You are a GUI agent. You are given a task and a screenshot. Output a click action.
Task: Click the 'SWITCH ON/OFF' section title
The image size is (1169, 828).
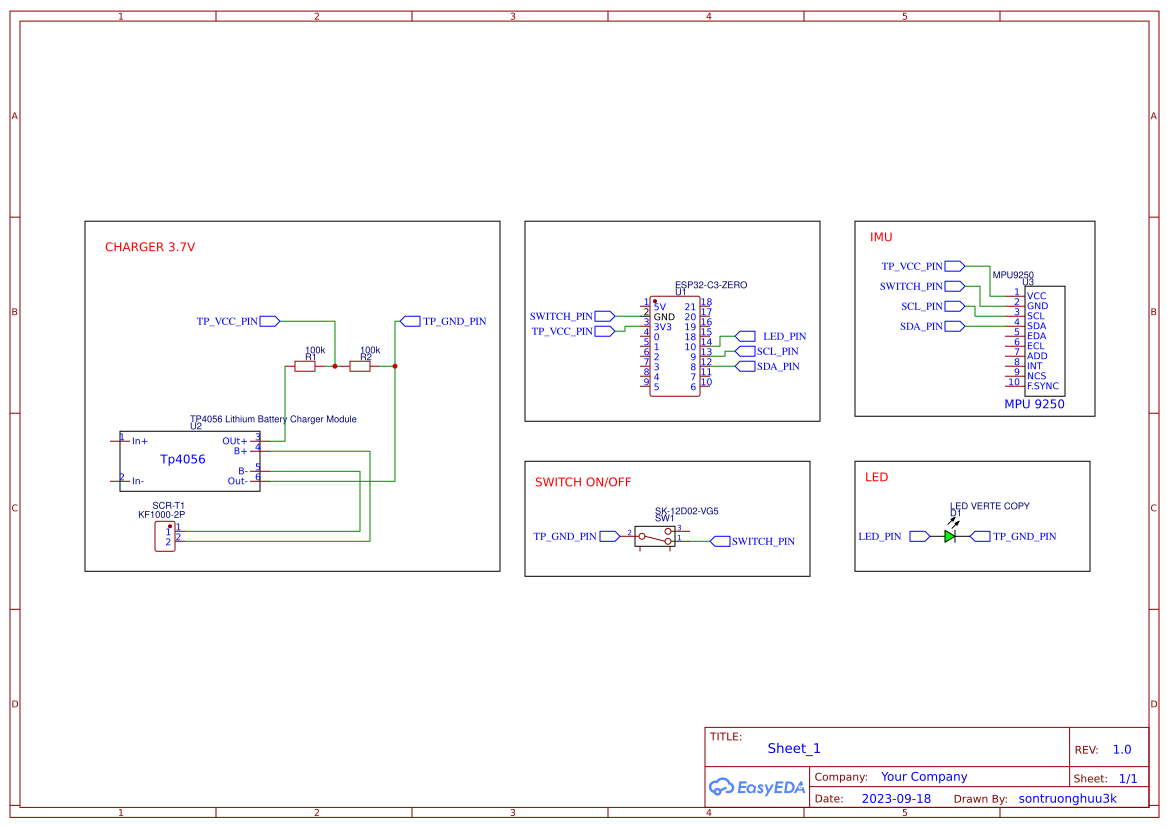tap(583, 482)
